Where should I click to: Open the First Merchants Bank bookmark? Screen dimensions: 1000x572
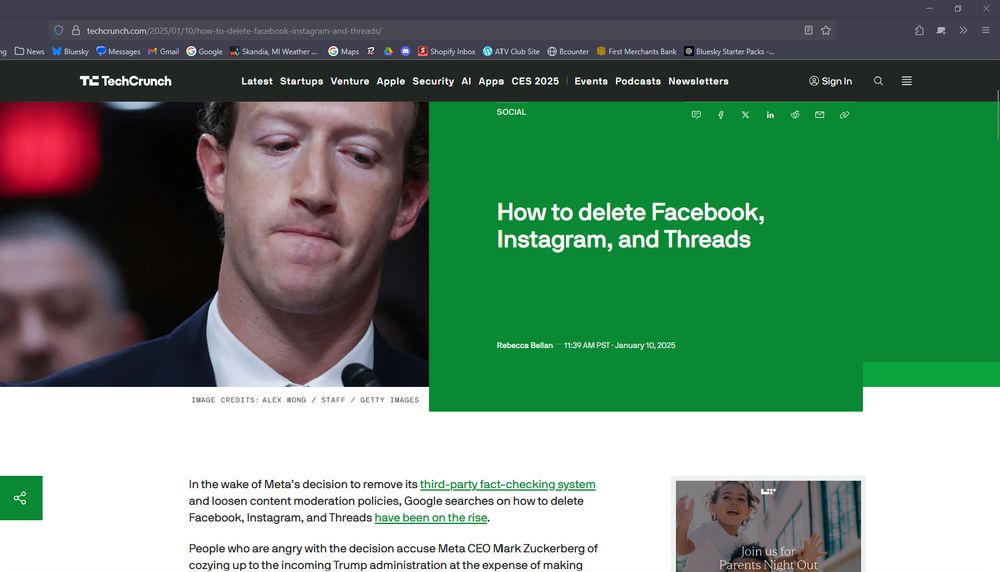pyautogui.click(x=636, y=51)
